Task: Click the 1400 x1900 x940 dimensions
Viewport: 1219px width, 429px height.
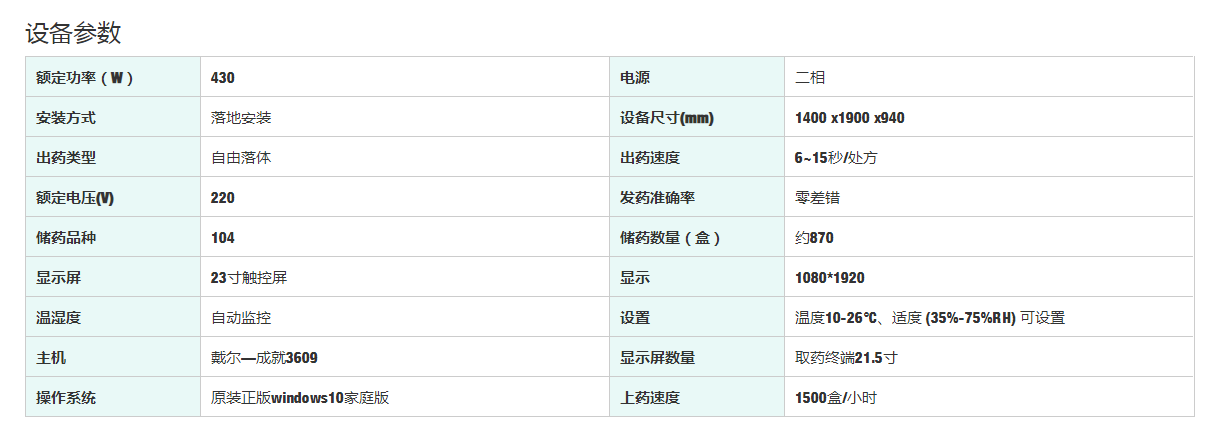Action: coord(849,118)
